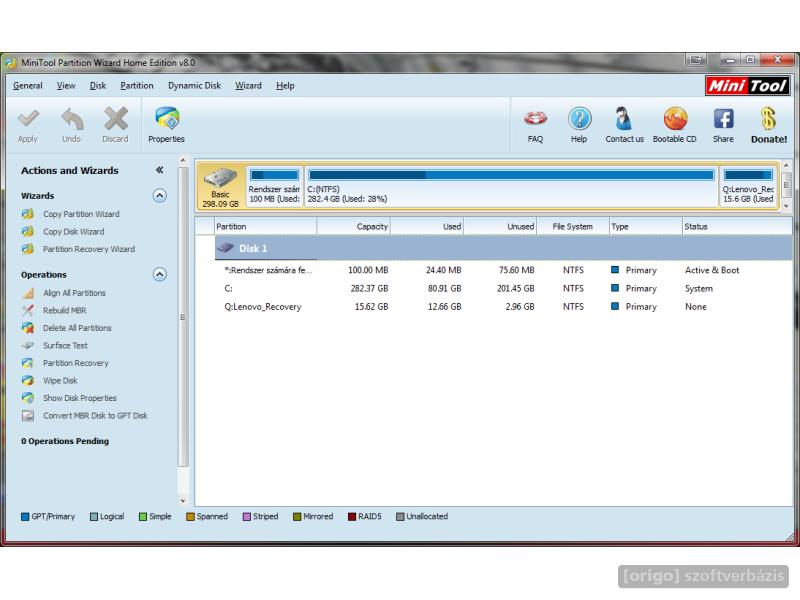Viewport: 800px width, 600px height.
Task: Sort by the Status column header
Action: click(x=737, y=226)
